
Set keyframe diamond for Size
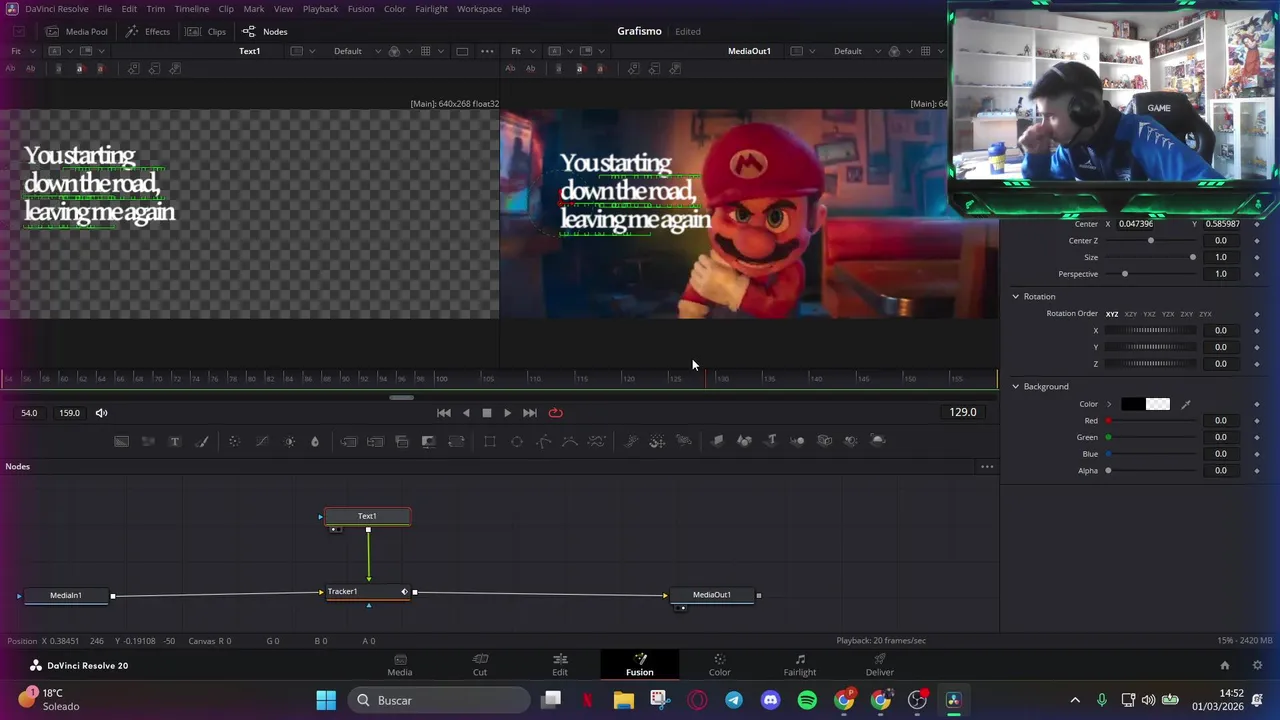click(x=1257, y=257)
